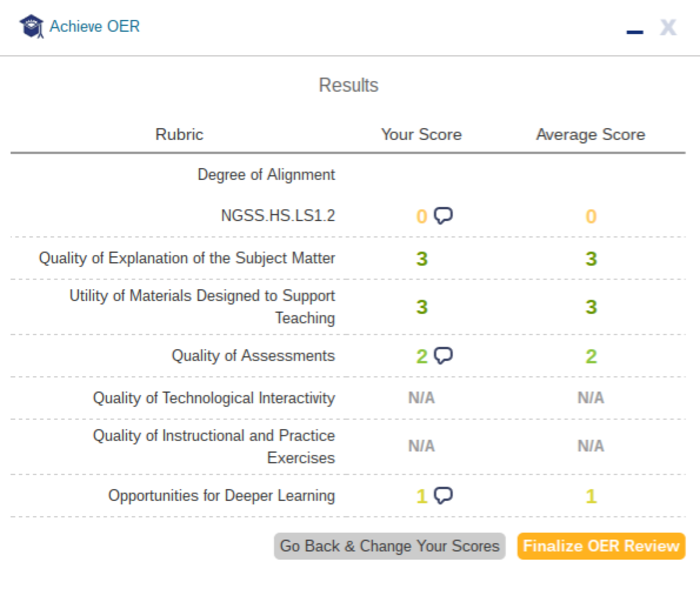Click the Average Score column header
The width and height of the screenshot is (700, 602).
coord(590,134)
